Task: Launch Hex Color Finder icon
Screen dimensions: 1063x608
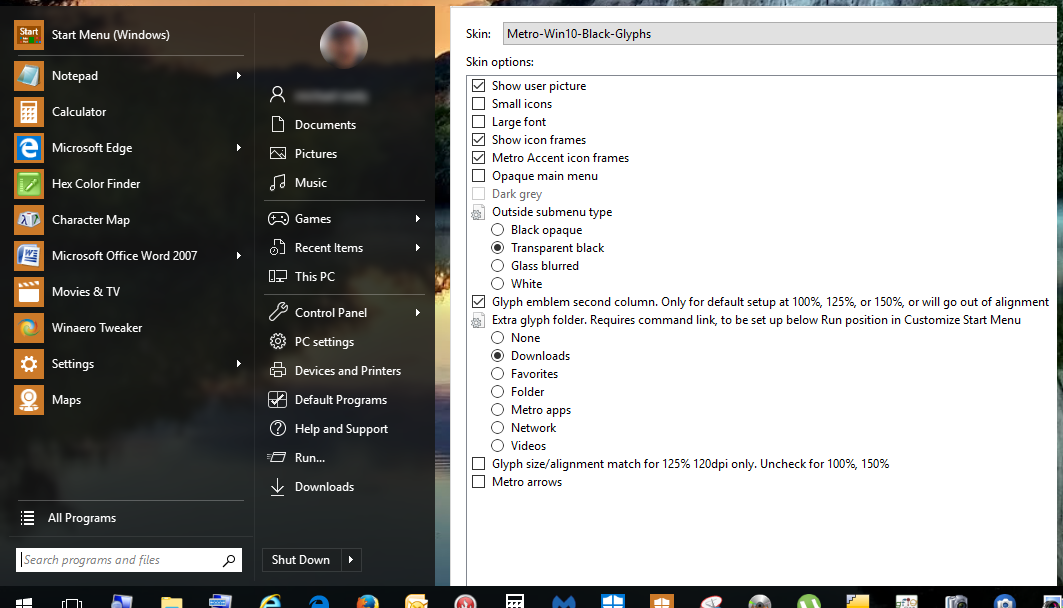Action: [x=28, y=184]
